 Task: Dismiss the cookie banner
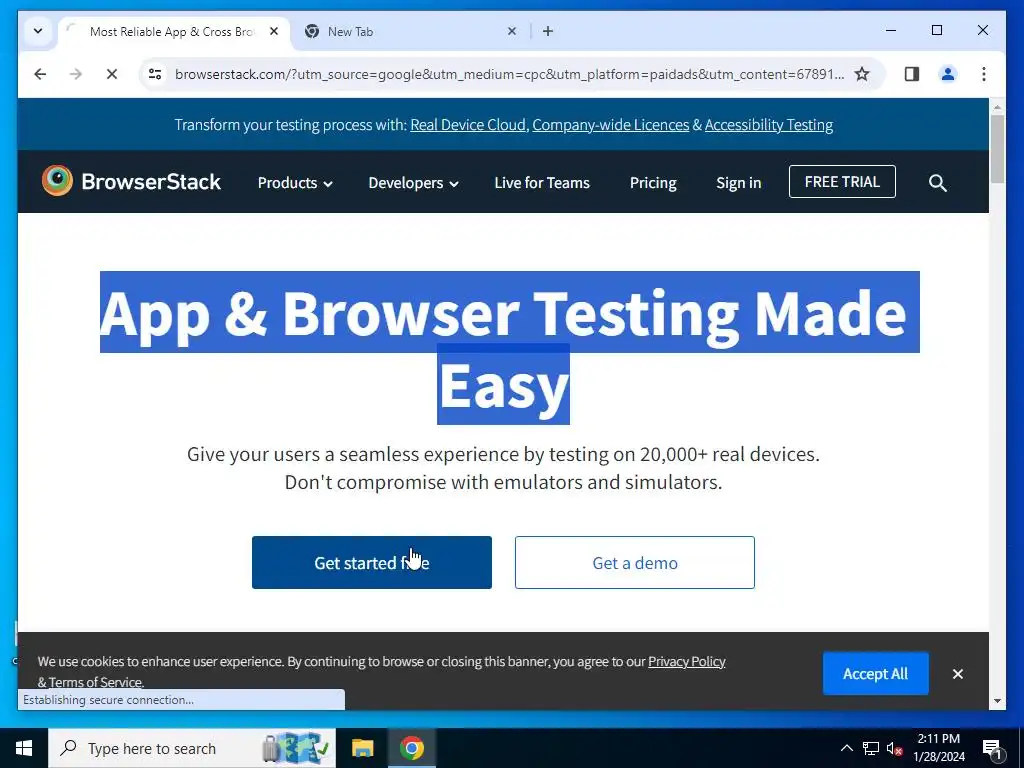click(957, 674)
